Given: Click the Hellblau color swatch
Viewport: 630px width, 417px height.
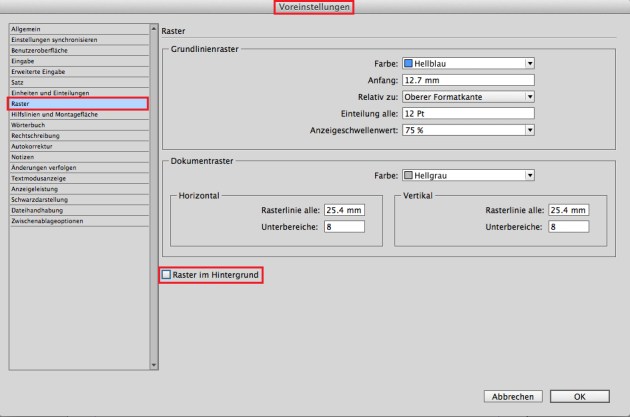Looking at the screenshot, I should (408, 62).
